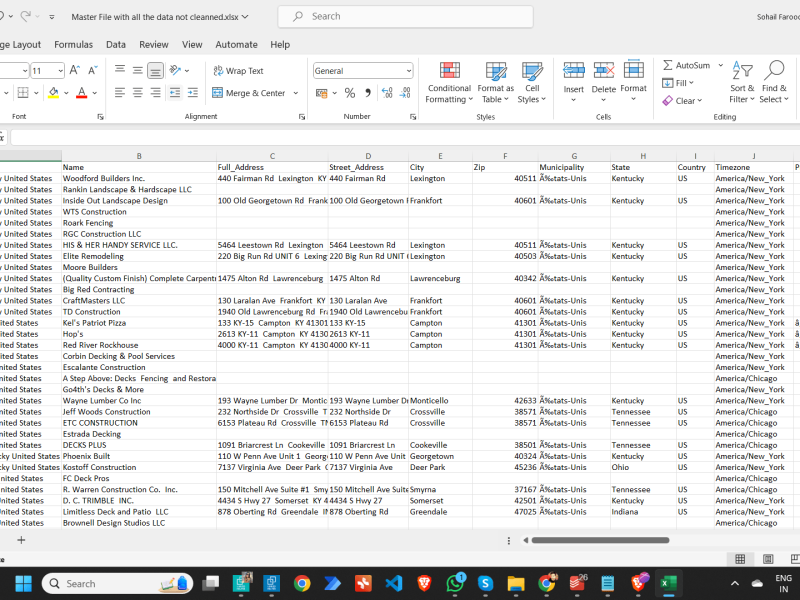This screenshot has width=800, height=600.
Task: Open Windows Start menu
Action: (x=23, y=583)
